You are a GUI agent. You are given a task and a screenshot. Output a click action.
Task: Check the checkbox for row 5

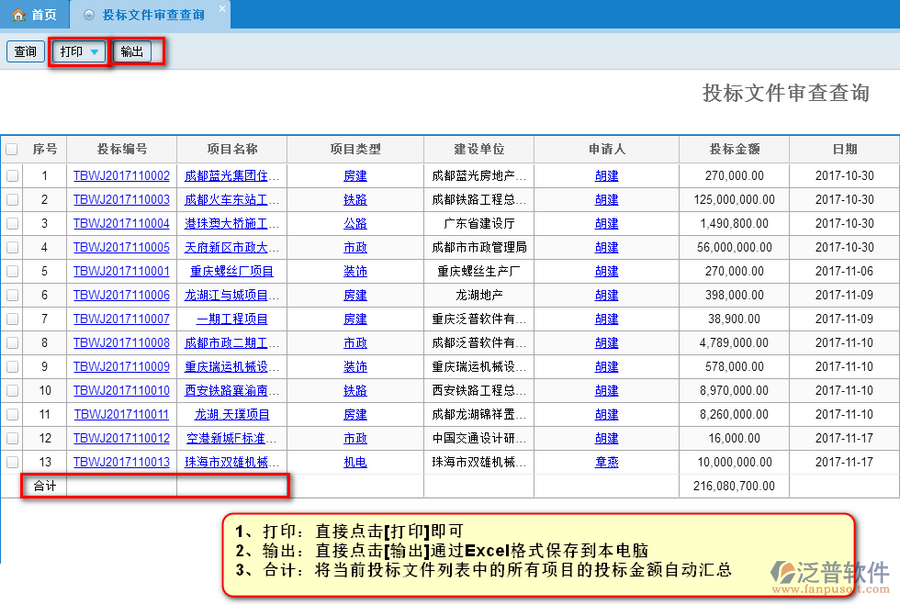[x=12, y=271]
